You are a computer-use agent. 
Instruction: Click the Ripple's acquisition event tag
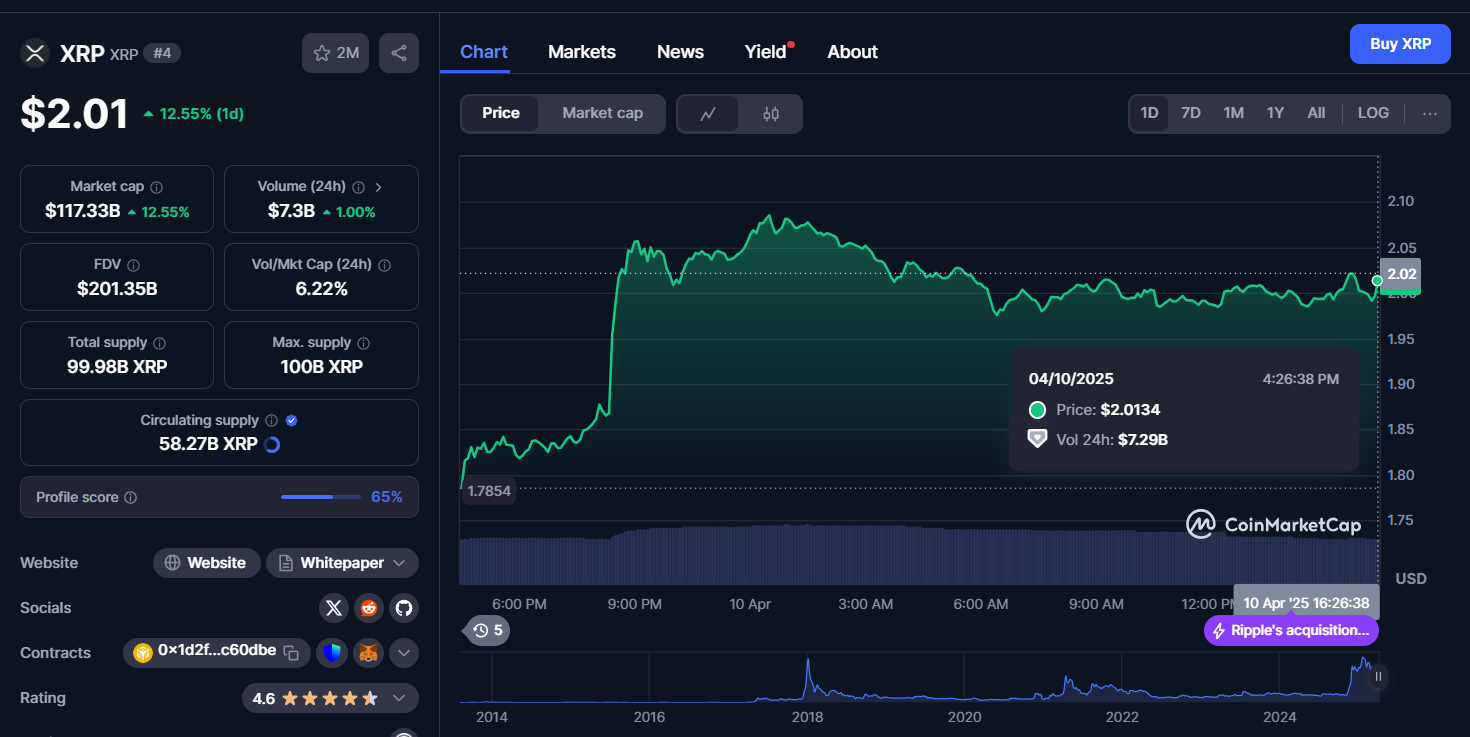pos(1291,631)
